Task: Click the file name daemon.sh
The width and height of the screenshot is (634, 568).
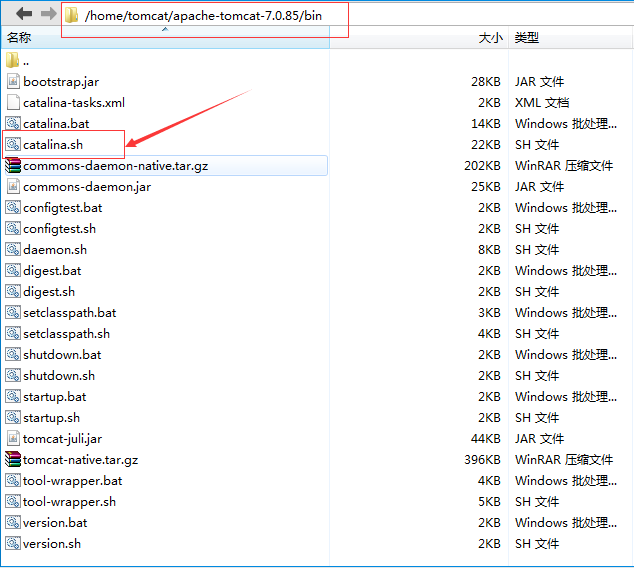Action: [x=55, y=250]
